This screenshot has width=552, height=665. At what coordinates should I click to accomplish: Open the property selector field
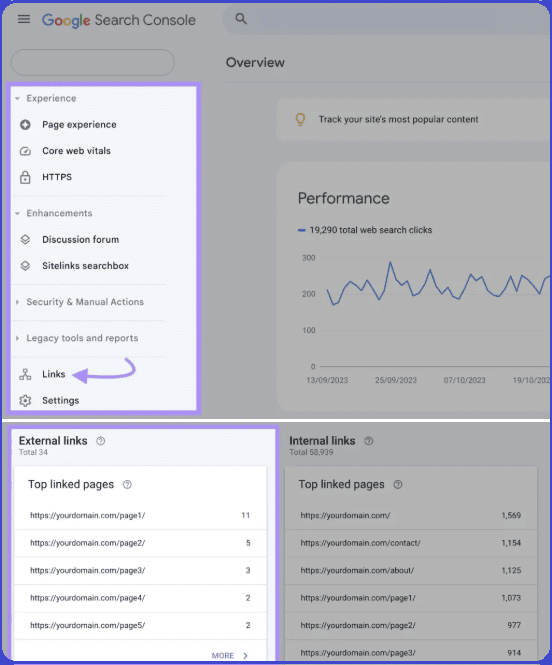pos(92,62)
